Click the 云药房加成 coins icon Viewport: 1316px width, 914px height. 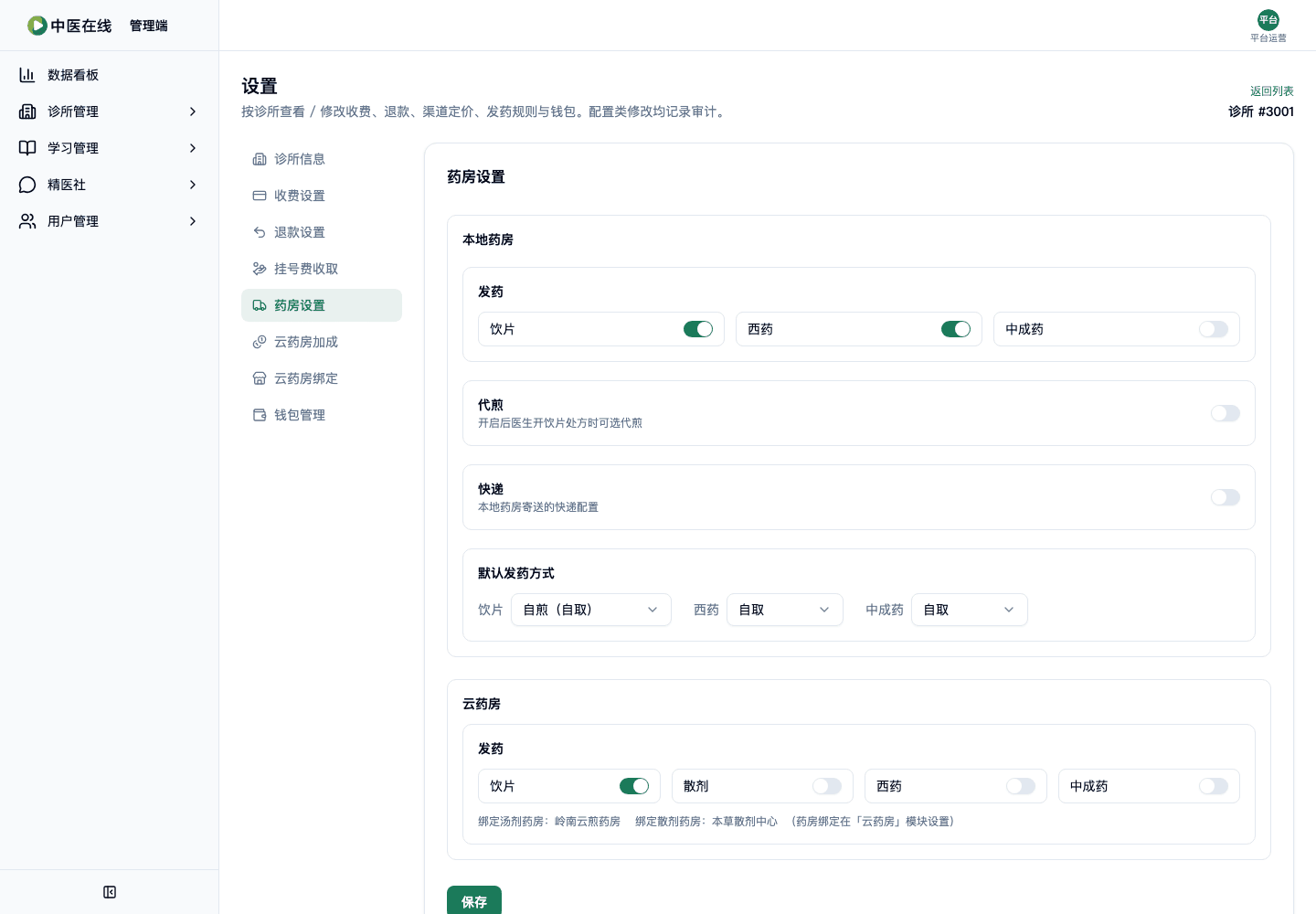click(x=260, y=342)
